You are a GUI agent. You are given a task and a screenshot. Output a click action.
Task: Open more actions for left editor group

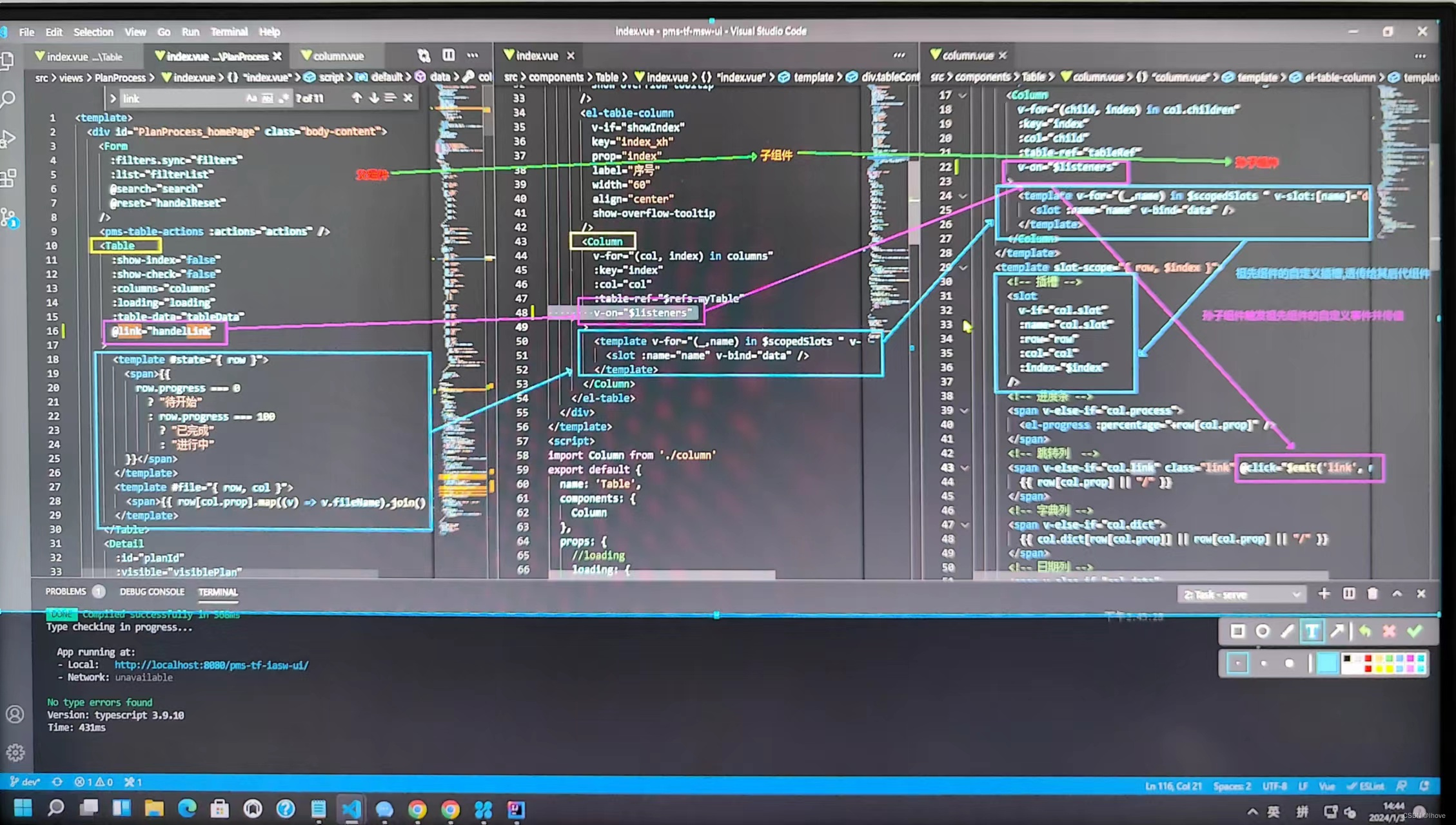tap(473, 55)
